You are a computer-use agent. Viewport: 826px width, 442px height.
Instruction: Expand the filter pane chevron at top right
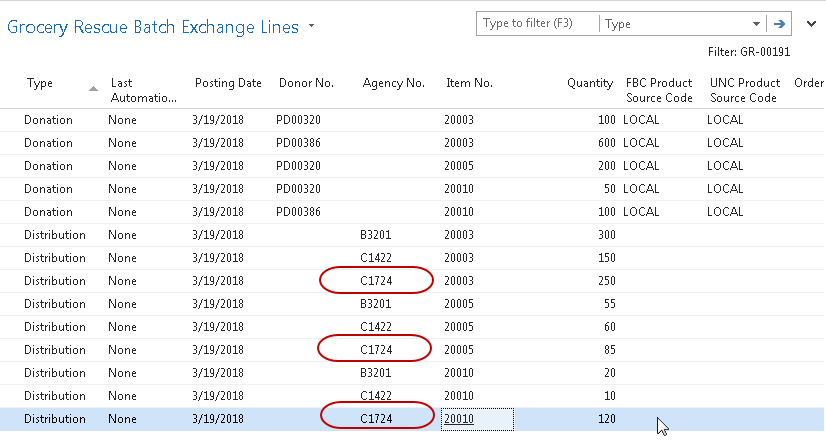coord(808,24)
